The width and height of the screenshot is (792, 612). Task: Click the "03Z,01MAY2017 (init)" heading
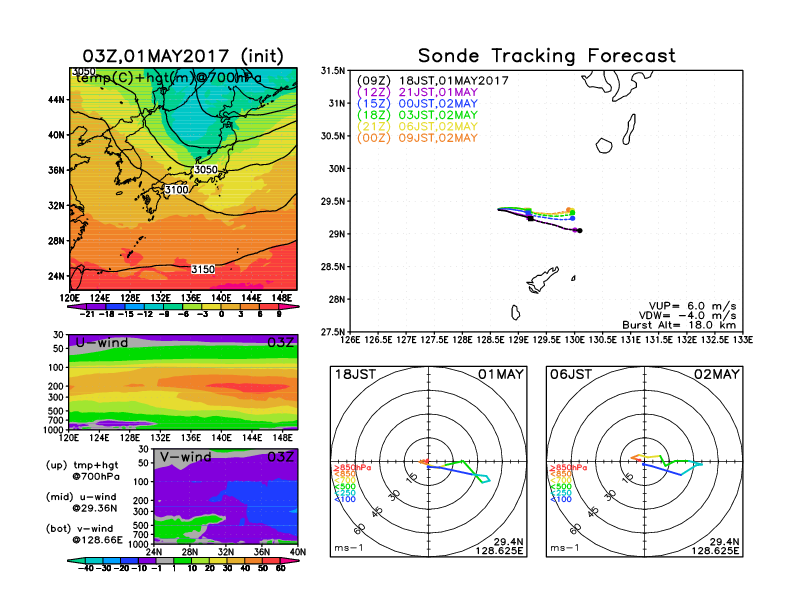183,56
